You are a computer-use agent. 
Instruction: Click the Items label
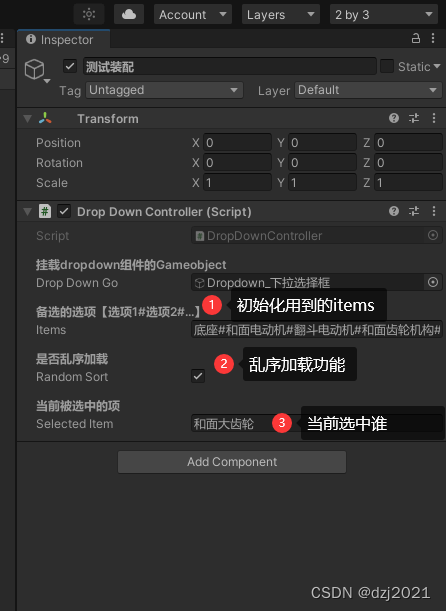[51, 330]
